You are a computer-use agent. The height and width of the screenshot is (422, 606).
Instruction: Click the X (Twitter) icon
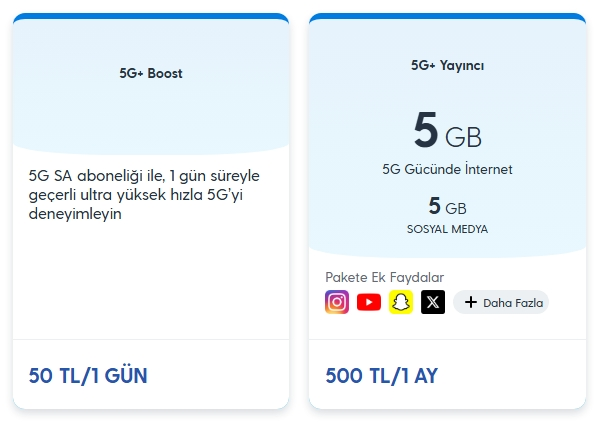tap(433, 302)
